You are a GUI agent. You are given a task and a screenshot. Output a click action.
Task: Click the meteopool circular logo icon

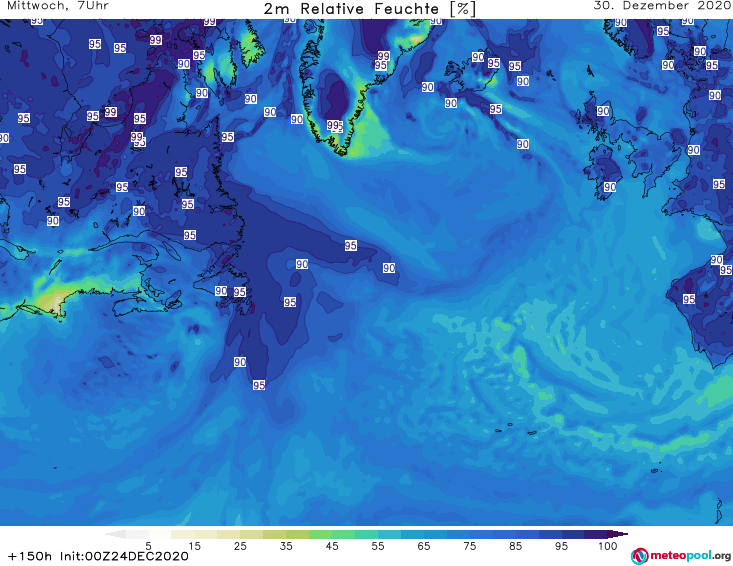[639, 556]
